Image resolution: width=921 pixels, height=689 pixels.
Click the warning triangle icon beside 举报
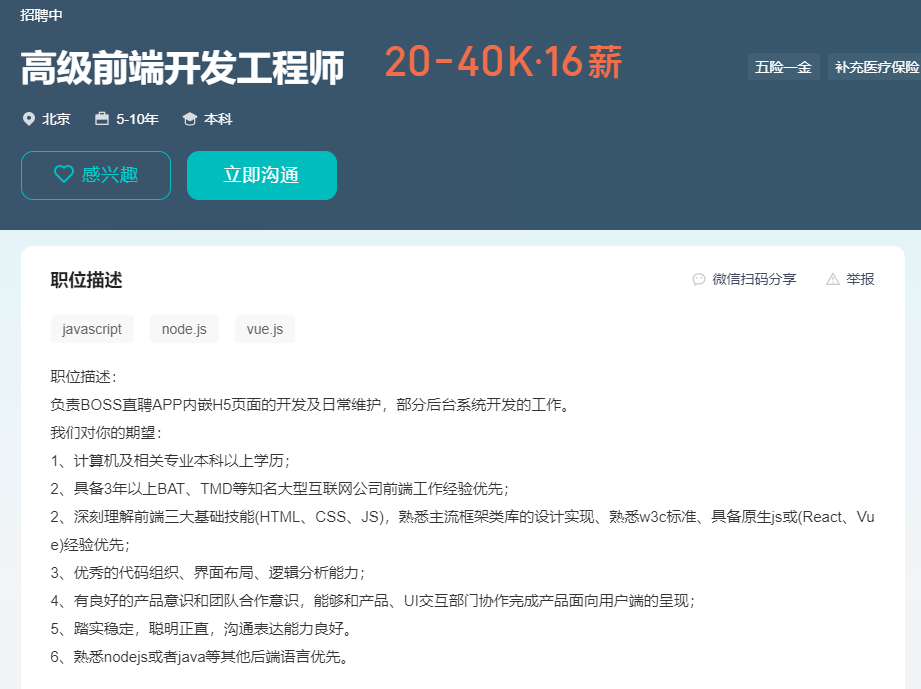point(832,279)
